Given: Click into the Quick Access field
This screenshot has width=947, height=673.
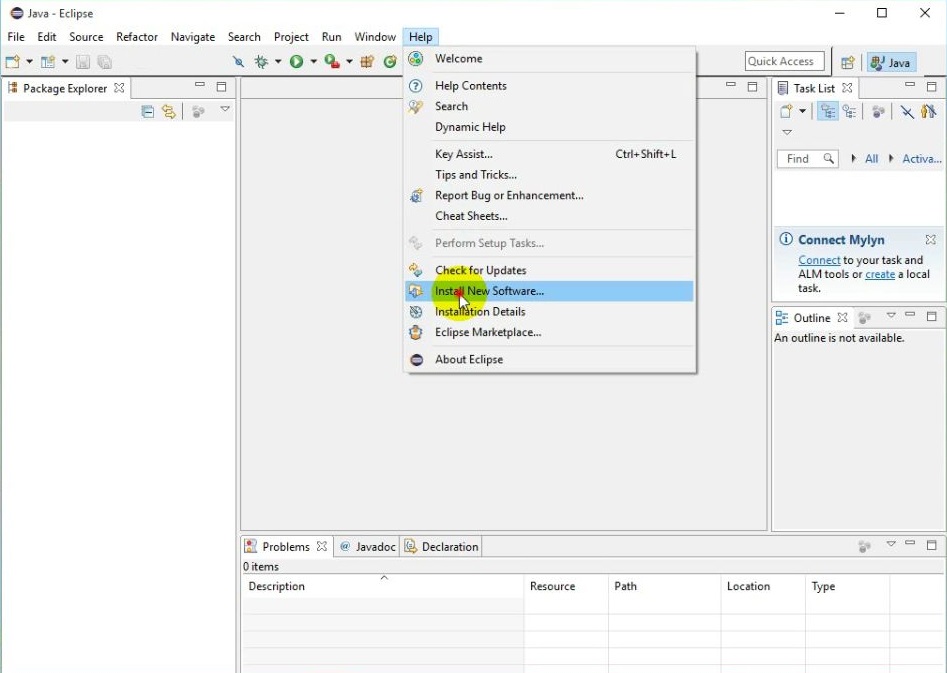Looking at the screenshot, I should click(785, 61).
